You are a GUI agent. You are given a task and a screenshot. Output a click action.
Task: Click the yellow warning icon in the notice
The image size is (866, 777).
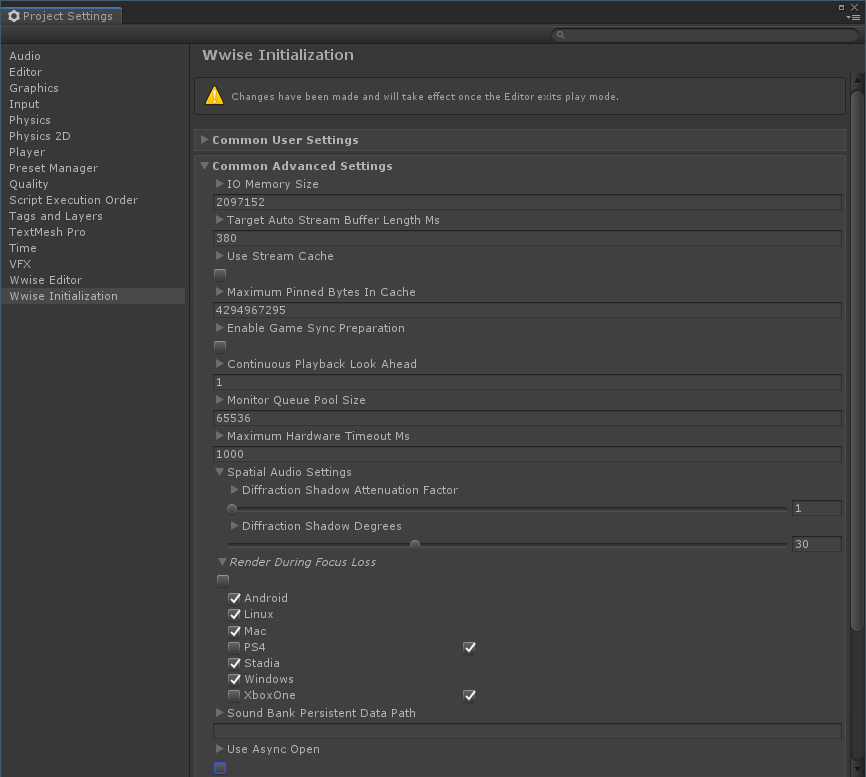click(214, 96)
